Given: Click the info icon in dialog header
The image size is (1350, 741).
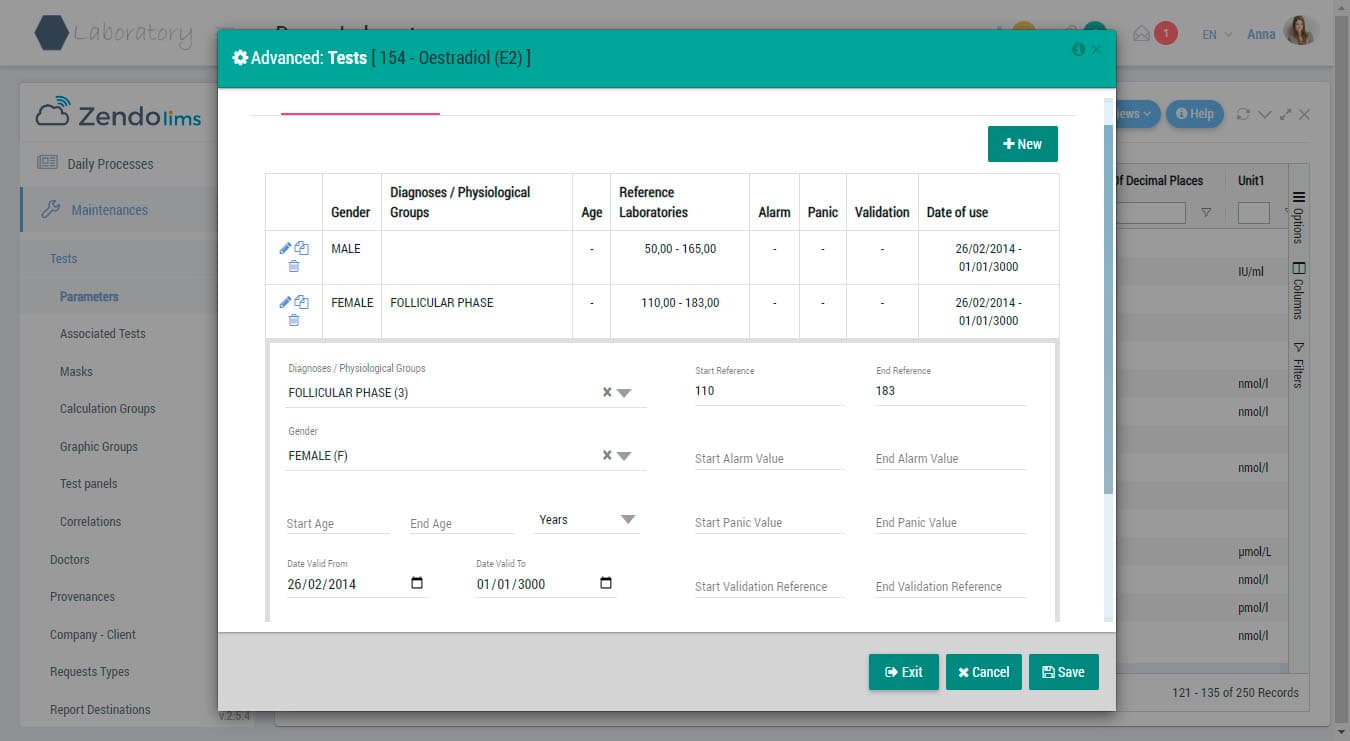Looking at the screenshot, I should pyautogui.click(x=1078, y=49).
